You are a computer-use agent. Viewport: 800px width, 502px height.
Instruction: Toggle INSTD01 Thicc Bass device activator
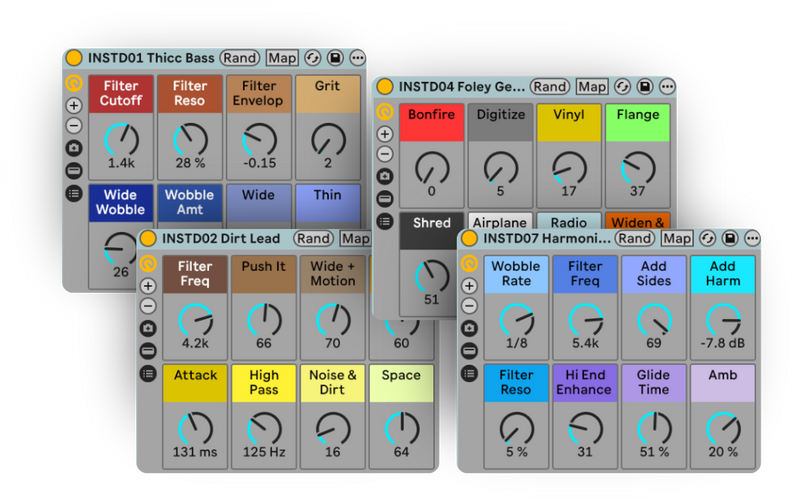click(73, 58)
